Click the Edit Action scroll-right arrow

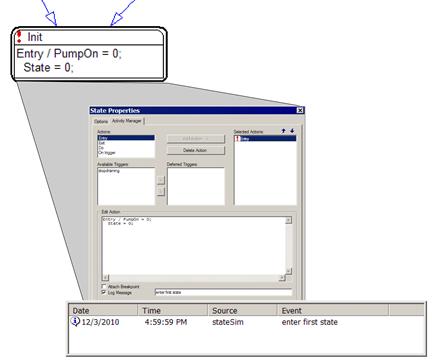tap(282, 278)
